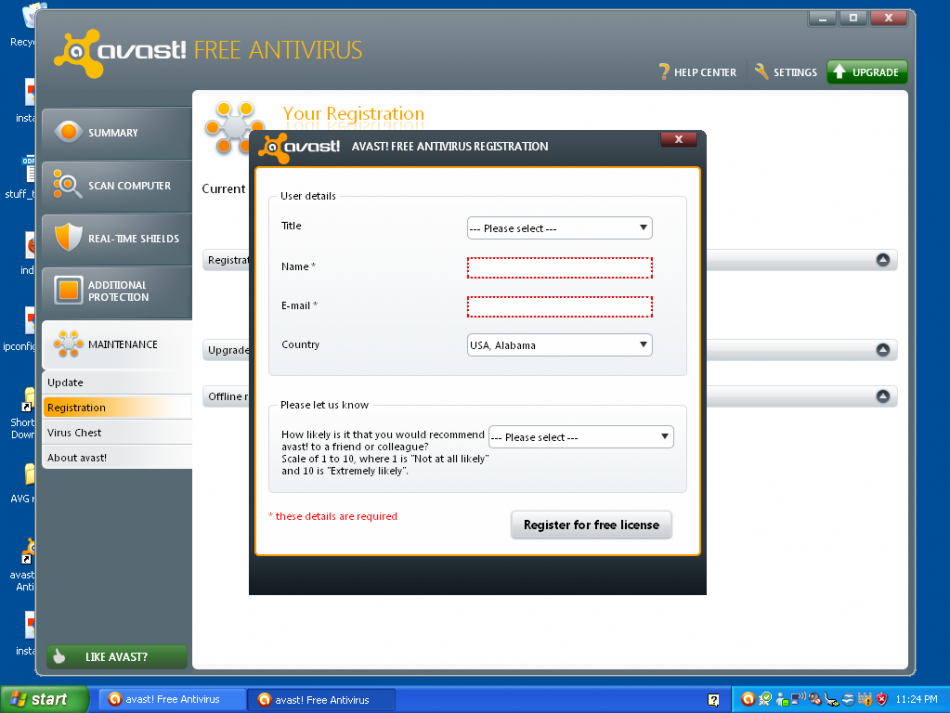The width and height of the screenshot is (950, 713).
Task: Open the Title dropdown
Action: 559,228
